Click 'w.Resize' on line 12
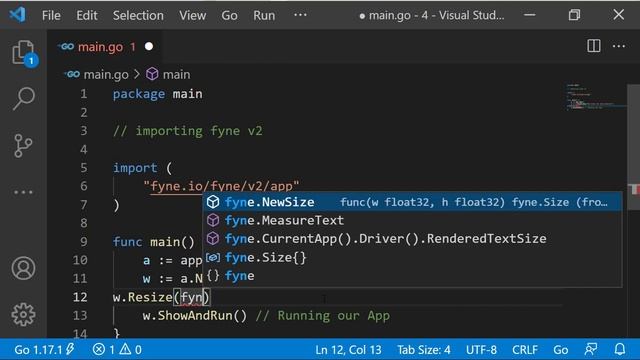 tap(142, 297)
